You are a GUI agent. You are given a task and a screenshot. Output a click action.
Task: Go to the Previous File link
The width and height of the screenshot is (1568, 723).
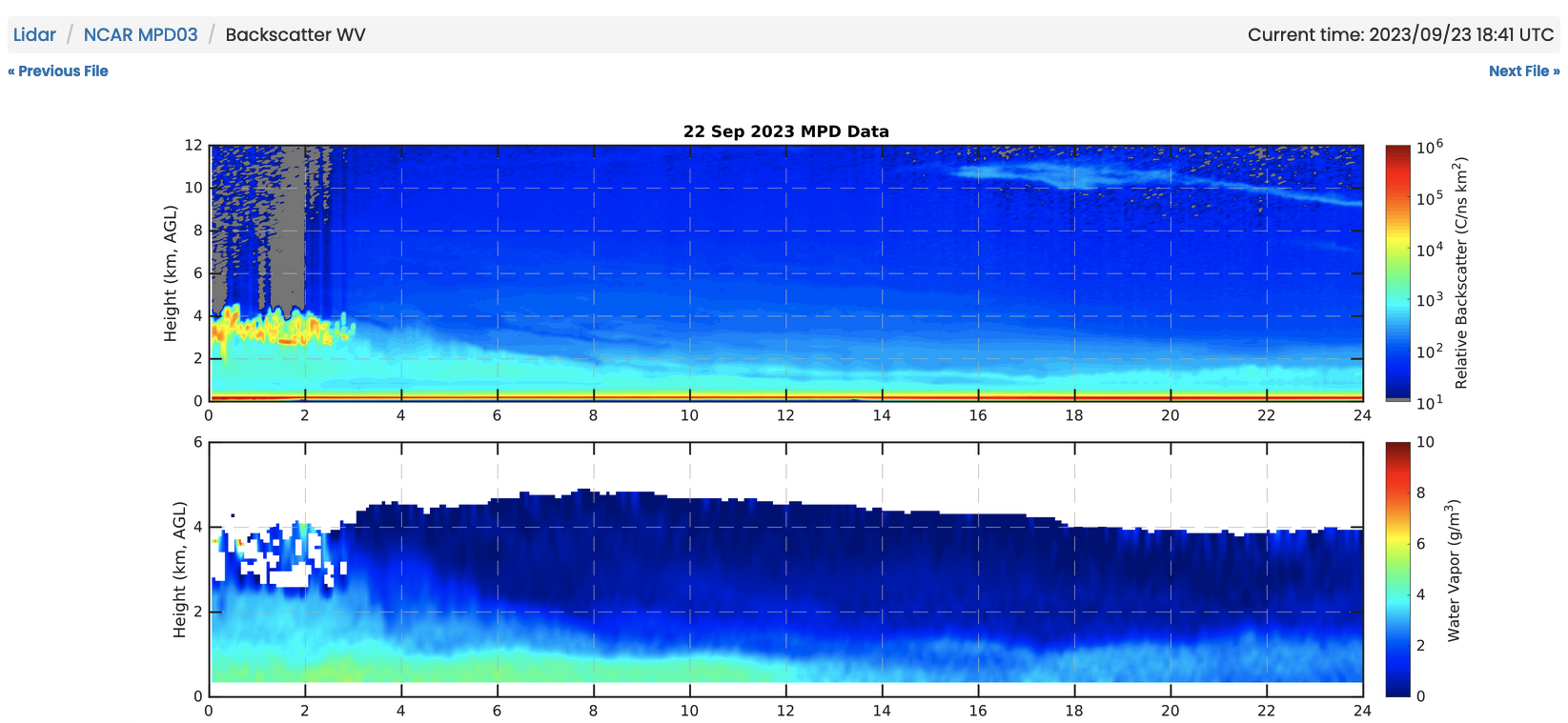click(58, 71)
